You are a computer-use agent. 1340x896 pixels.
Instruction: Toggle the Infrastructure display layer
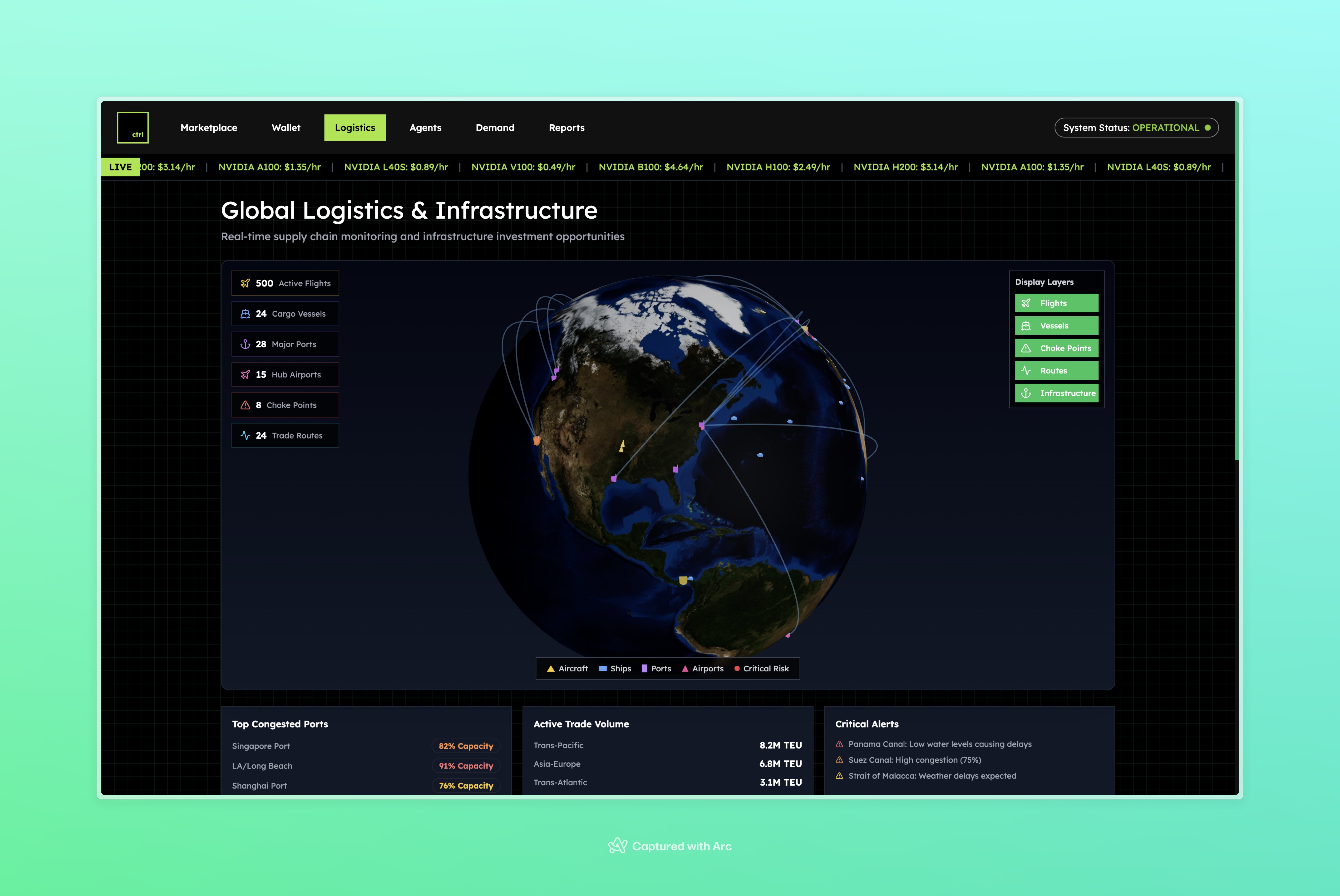pyautogui.click(x=1056, y=393)
